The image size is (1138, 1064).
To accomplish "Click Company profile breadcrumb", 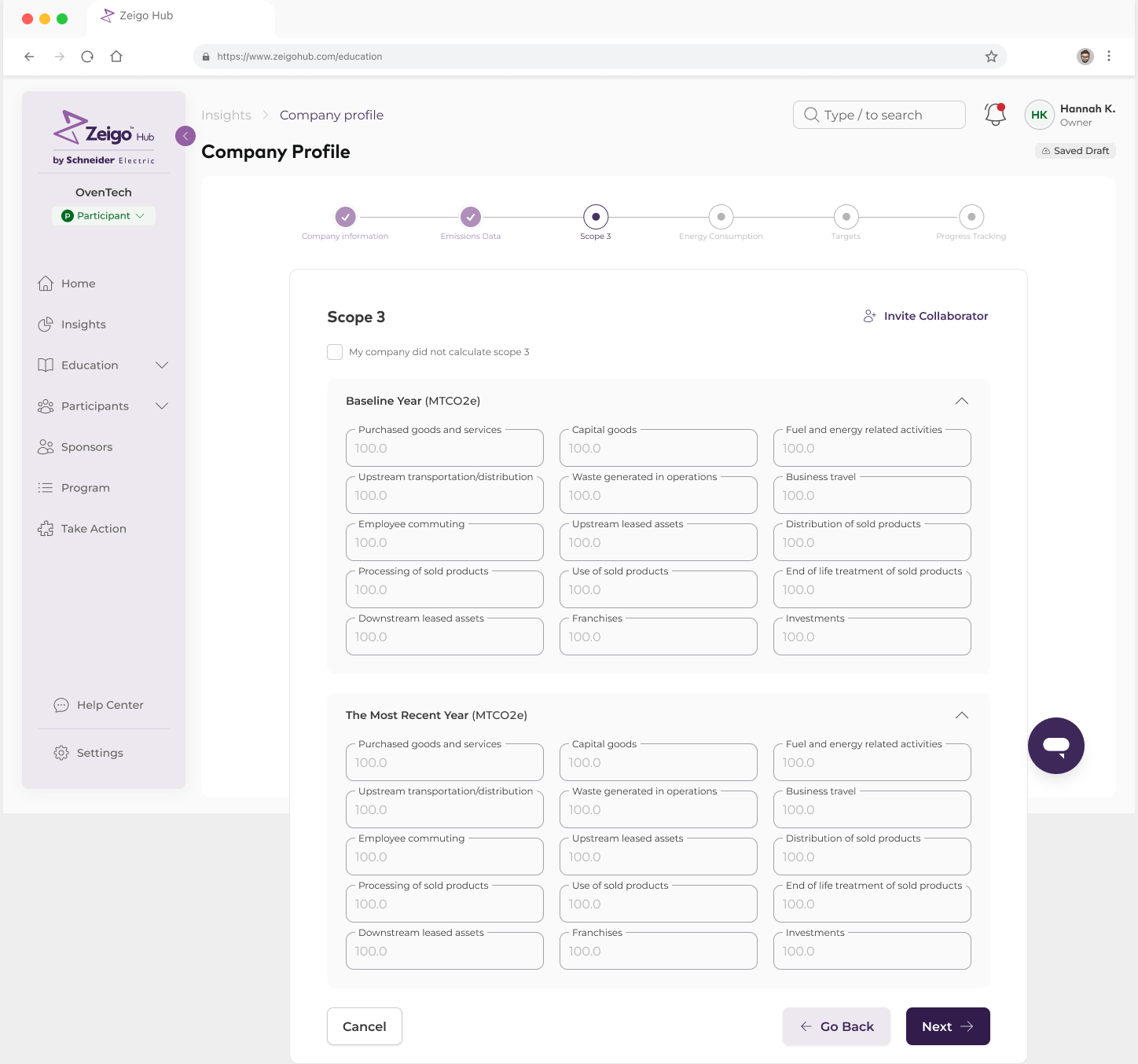I will point(332,115).
